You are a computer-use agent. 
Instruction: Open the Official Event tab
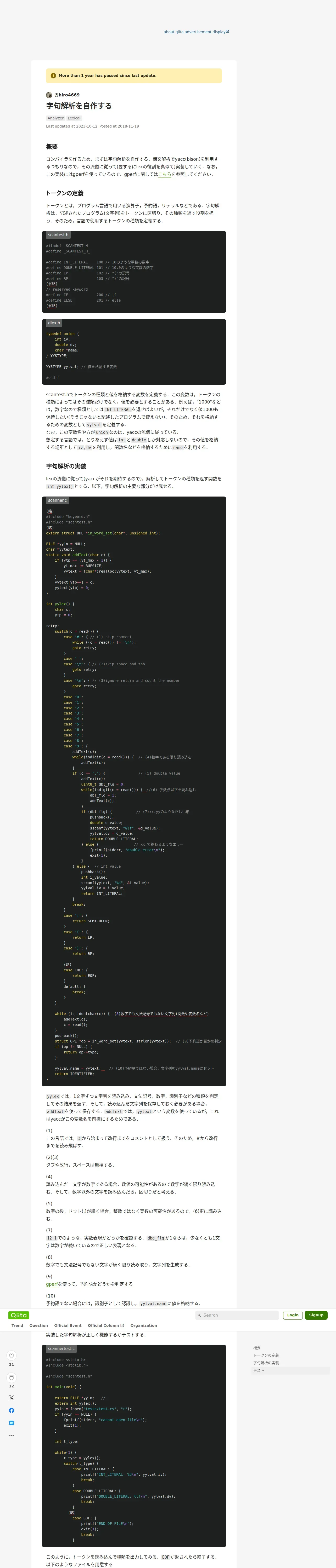click(68, 1325)
